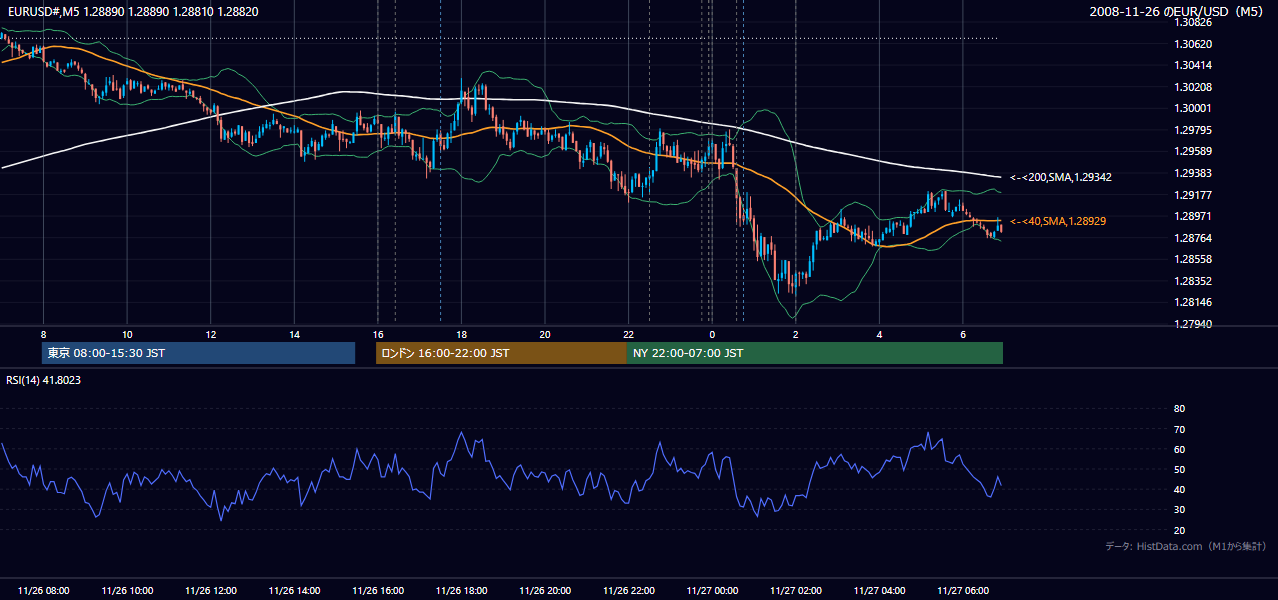1278x600 pixels.
Task: Click the bottom time label 11/27 06:00
Action: 962,591
